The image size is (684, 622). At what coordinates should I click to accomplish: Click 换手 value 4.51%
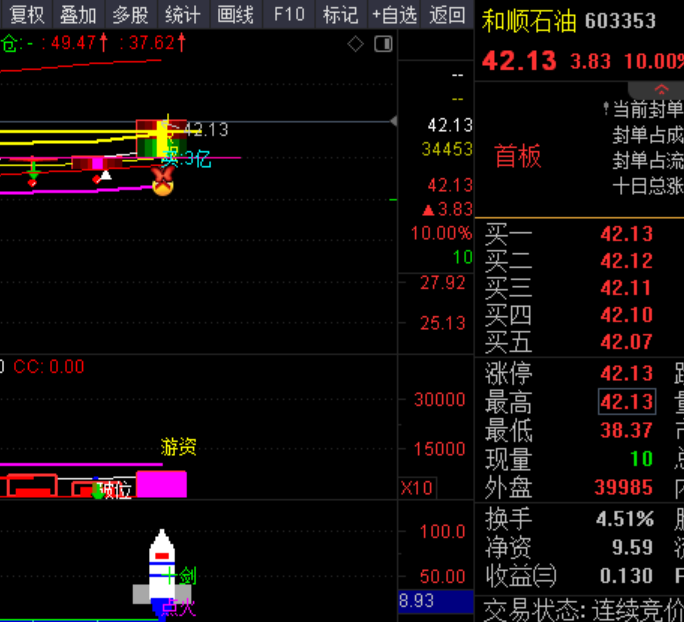[625, 519]
